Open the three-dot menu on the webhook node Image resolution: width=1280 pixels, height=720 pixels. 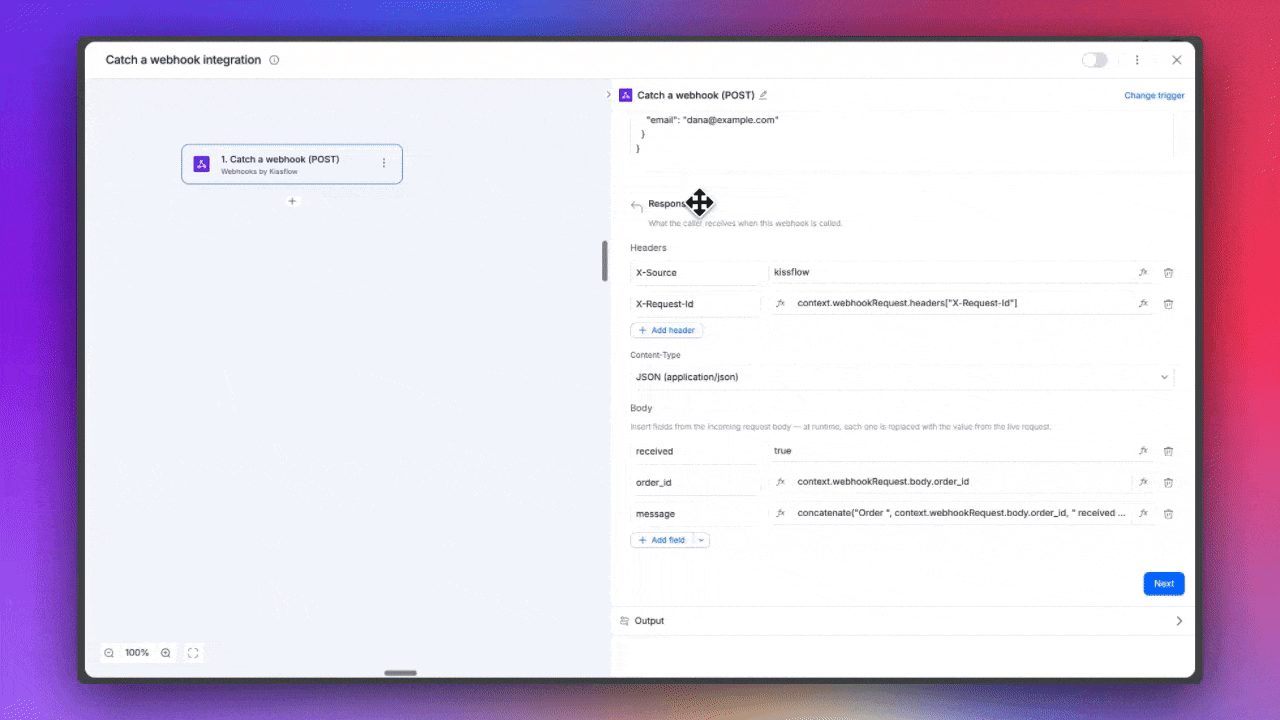click(383, 163)
